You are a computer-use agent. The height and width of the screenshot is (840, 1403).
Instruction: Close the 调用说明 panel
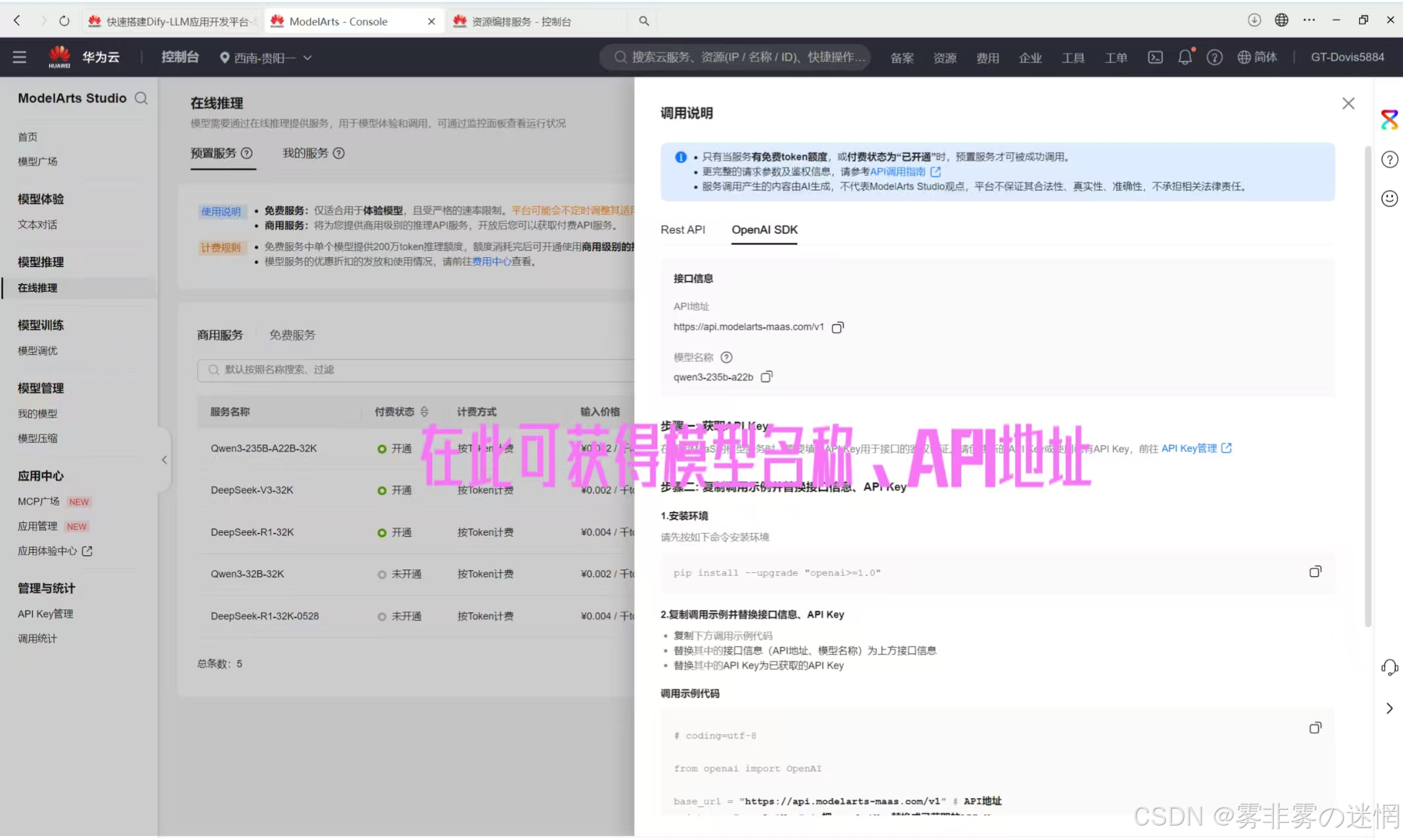click(x=1349, y=104)
